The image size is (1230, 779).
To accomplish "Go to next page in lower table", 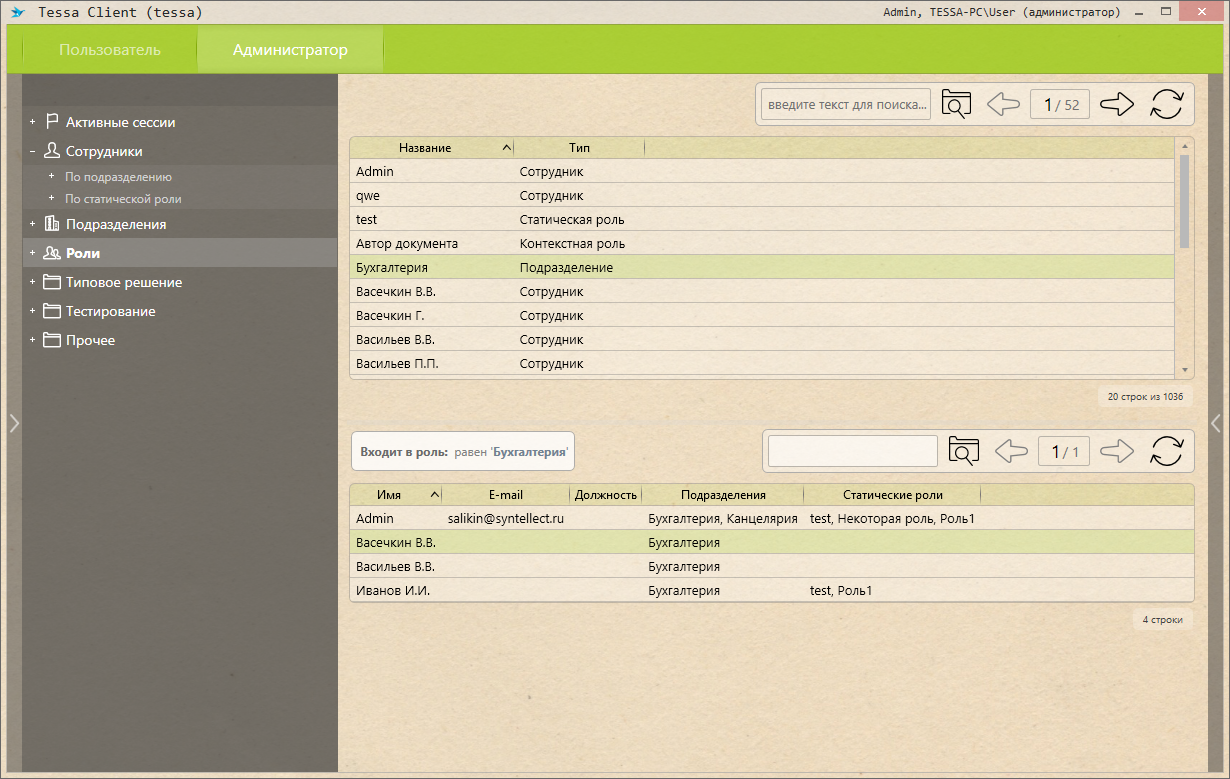I will click(1117, 451).
